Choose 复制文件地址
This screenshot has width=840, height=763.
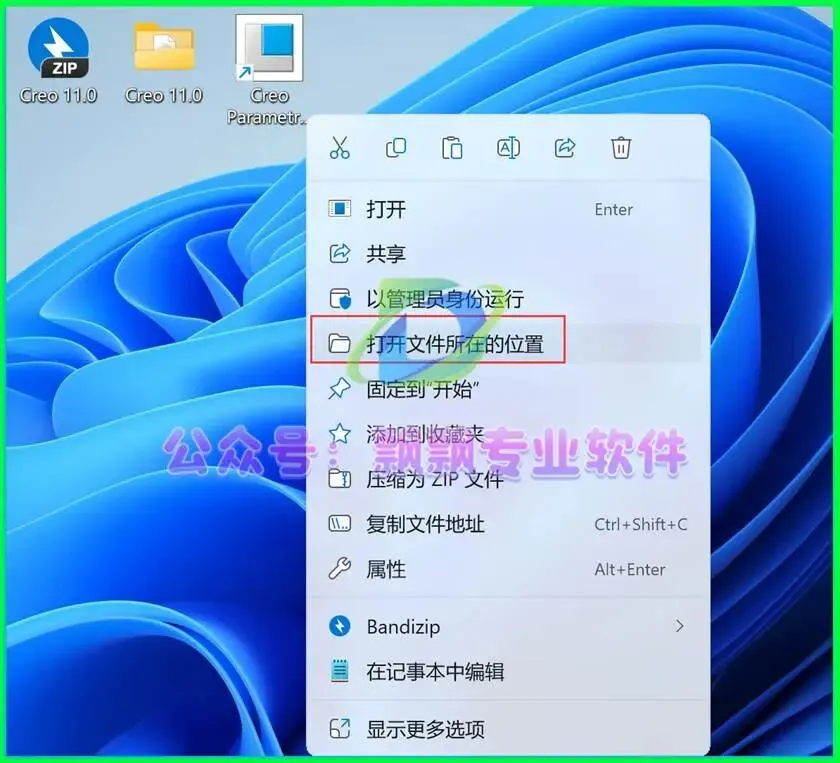pos(507,523)
